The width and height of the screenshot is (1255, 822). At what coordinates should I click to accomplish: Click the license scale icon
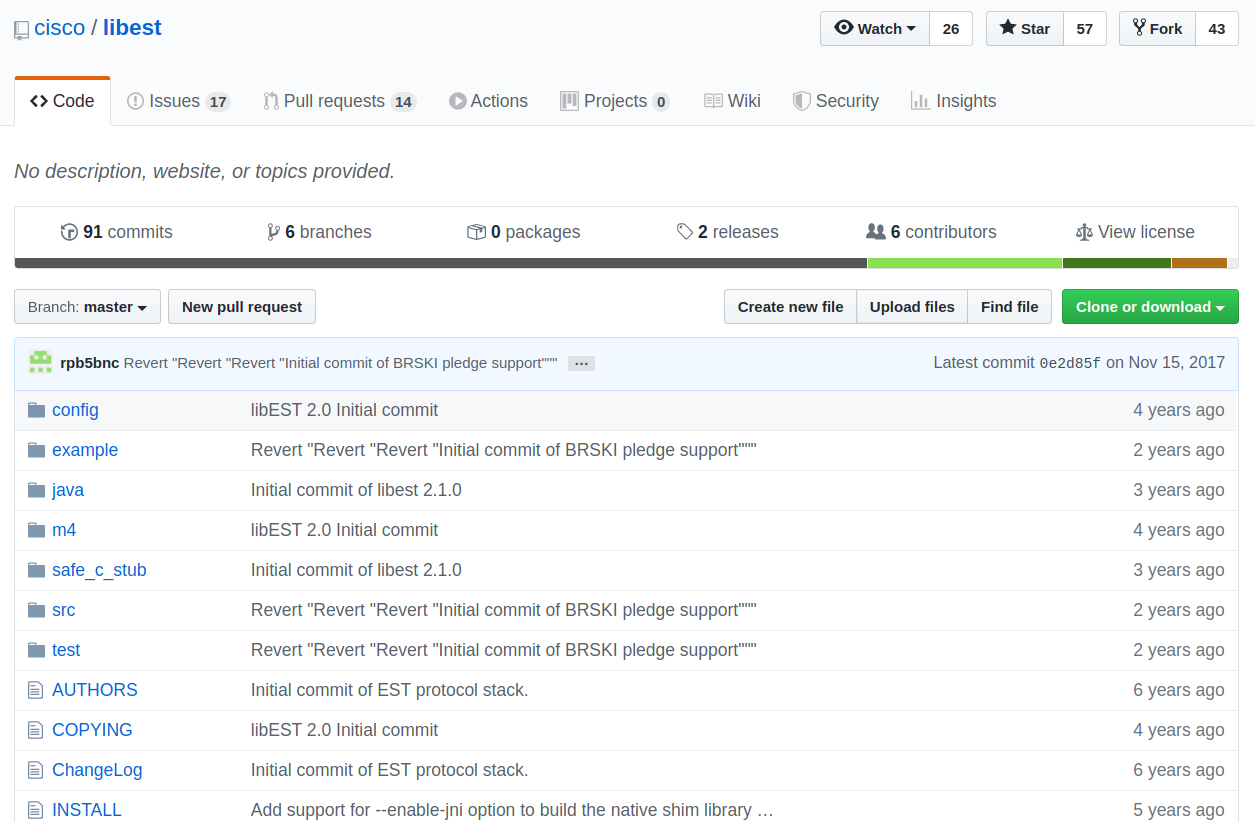click(x=1084, y=232)
